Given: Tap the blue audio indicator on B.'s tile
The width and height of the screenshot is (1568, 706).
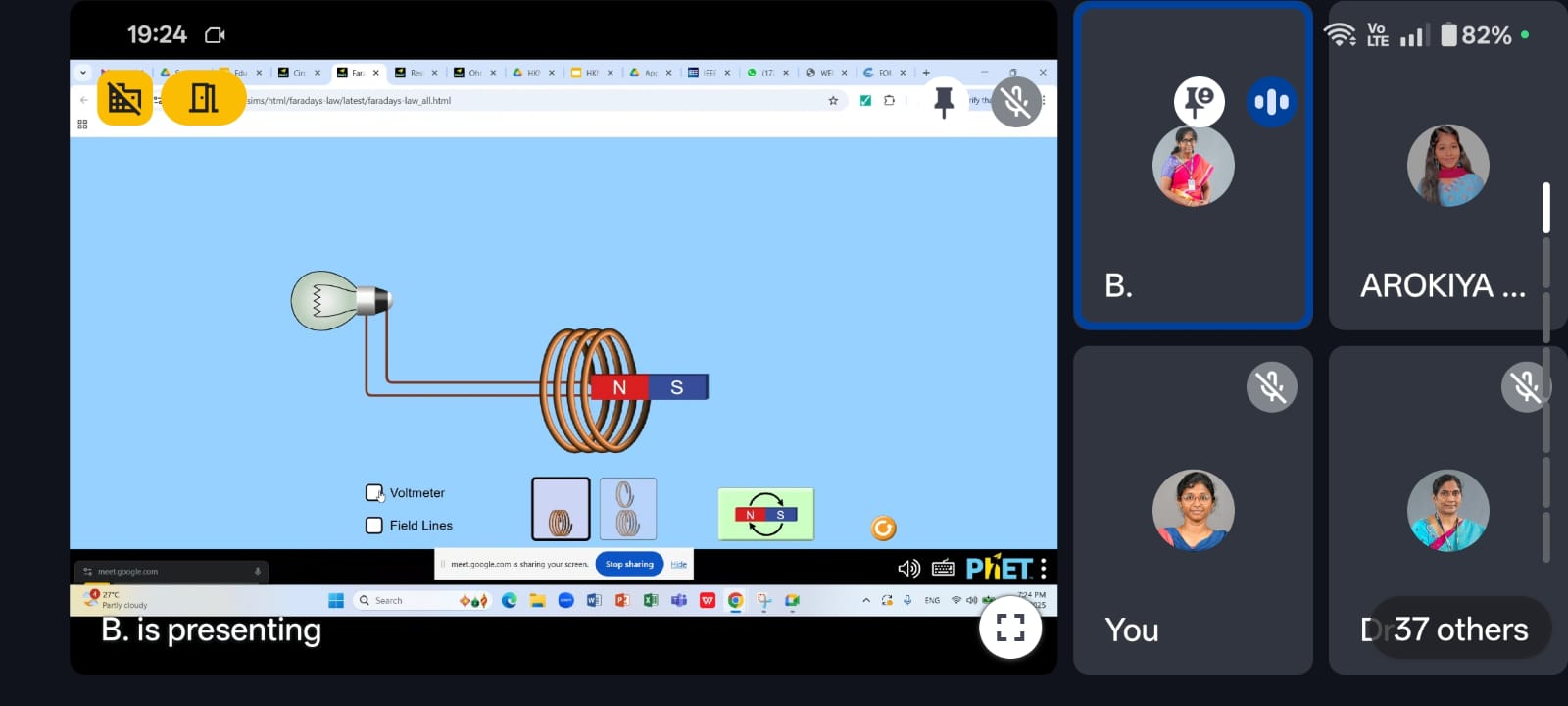Looking at the screenshot, I should [1272, 102].
